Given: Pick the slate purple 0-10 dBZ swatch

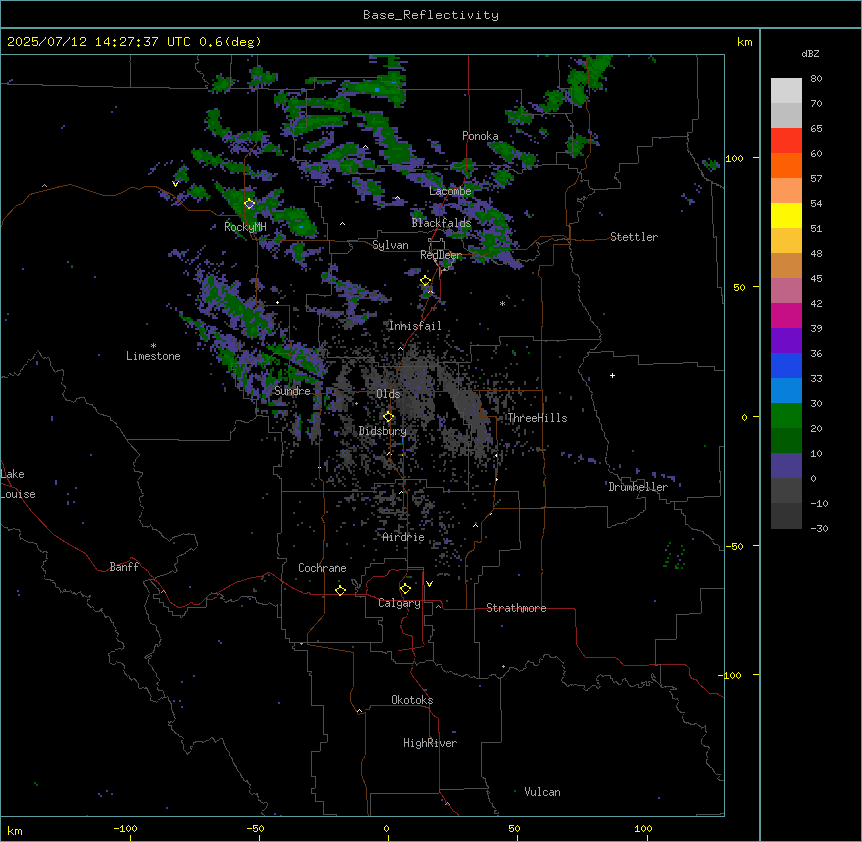Looking at the screenshot, I should pyautogui.click(x=786, y=466).
